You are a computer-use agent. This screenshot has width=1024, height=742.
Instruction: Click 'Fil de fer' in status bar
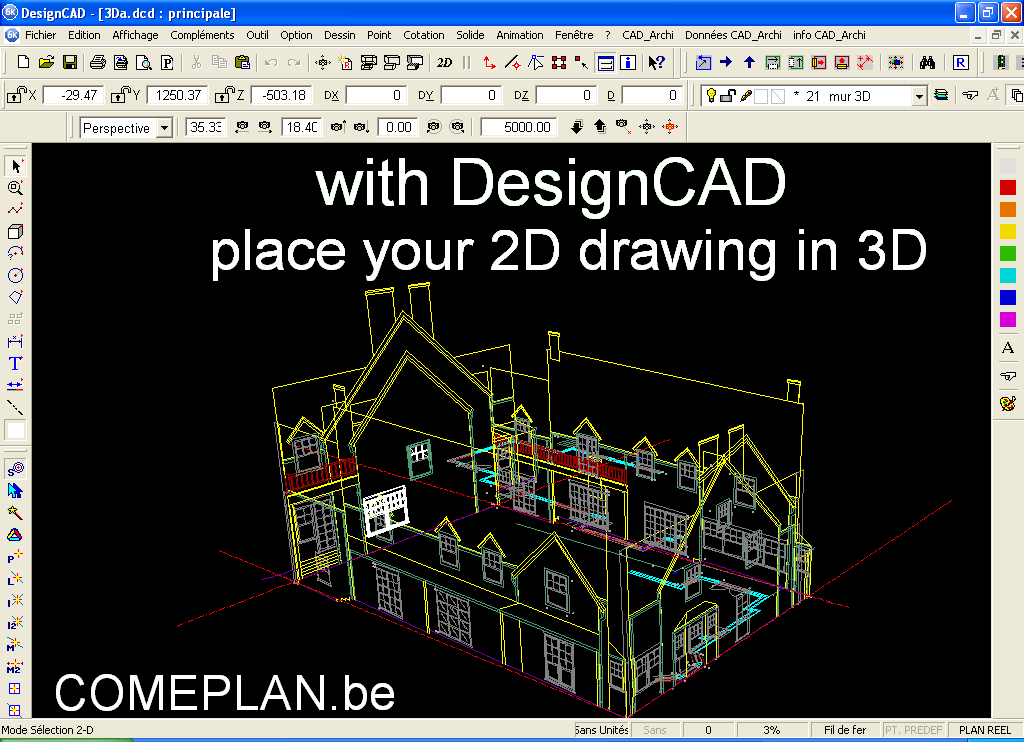coord(845,730)
